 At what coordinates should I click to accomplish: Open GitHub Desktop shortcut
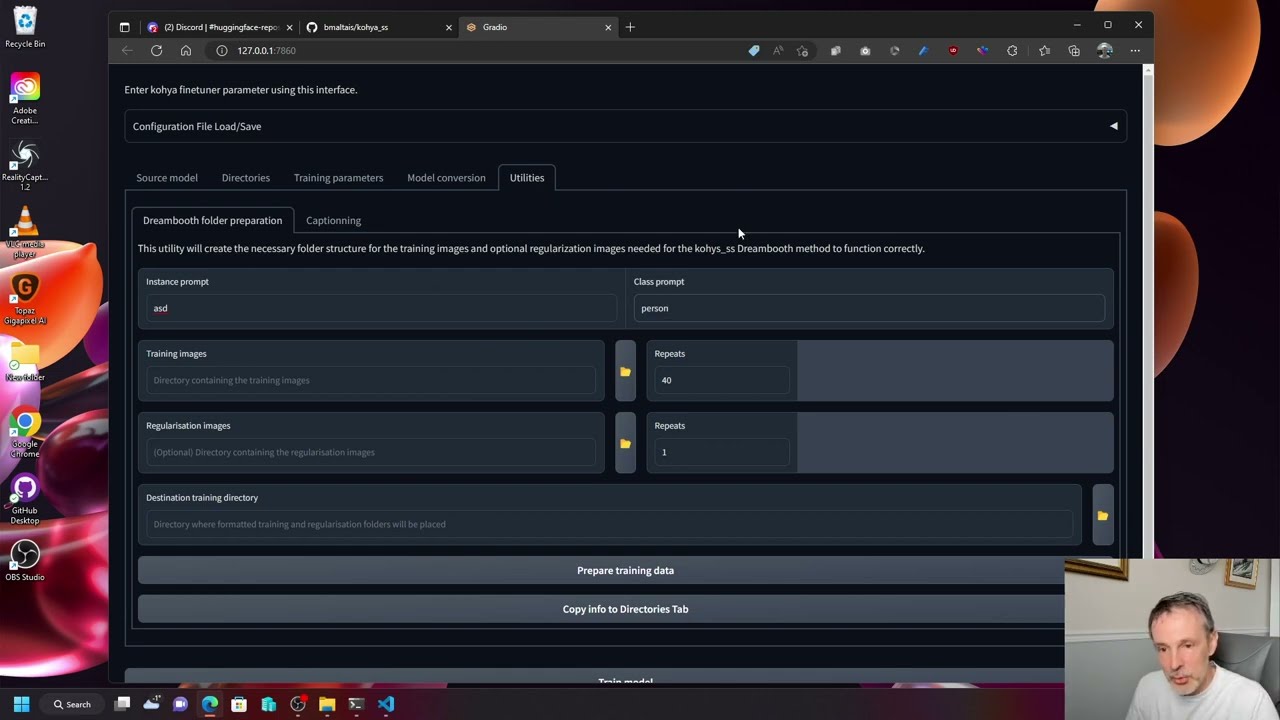[25, 500]
